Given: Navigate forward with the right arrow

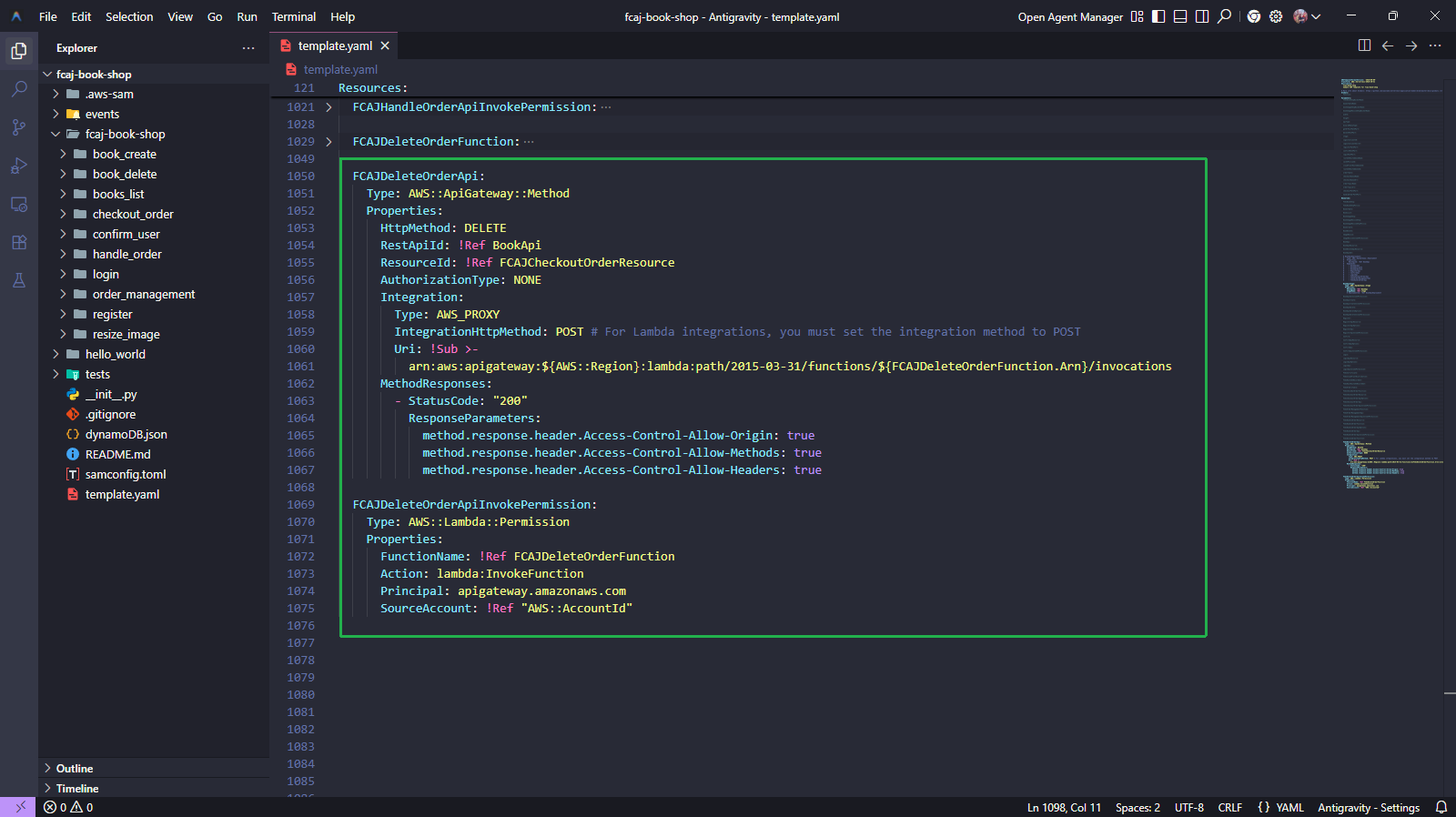Looking at the screenshot, I should 1411,45.
